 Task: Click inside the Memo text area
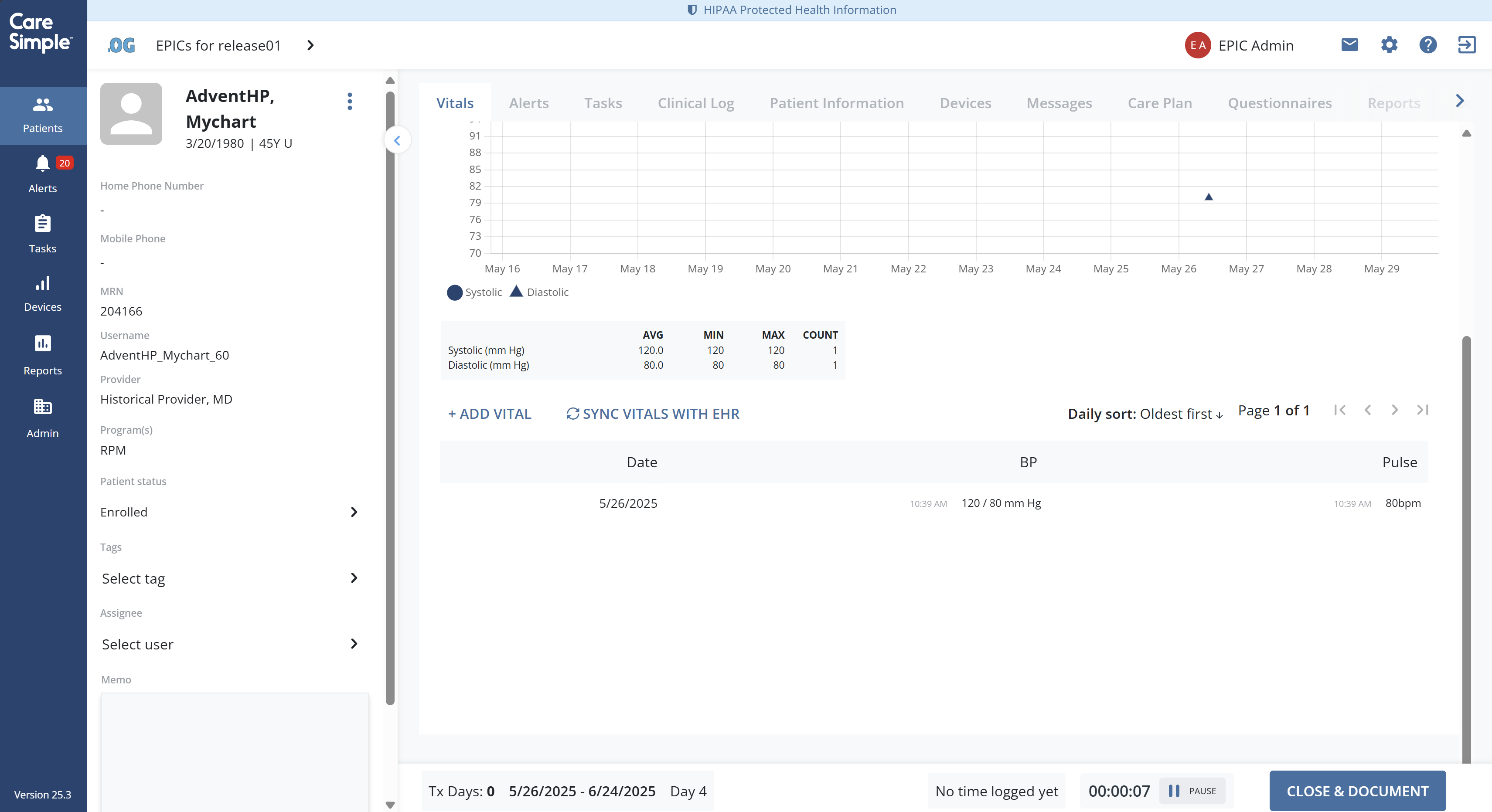tap(235, 750)
